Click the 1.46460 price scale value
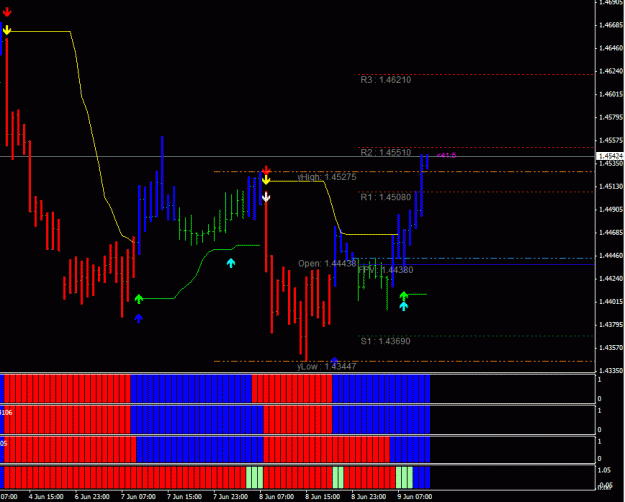The image size is (625, 502). (x=611, y=48)
